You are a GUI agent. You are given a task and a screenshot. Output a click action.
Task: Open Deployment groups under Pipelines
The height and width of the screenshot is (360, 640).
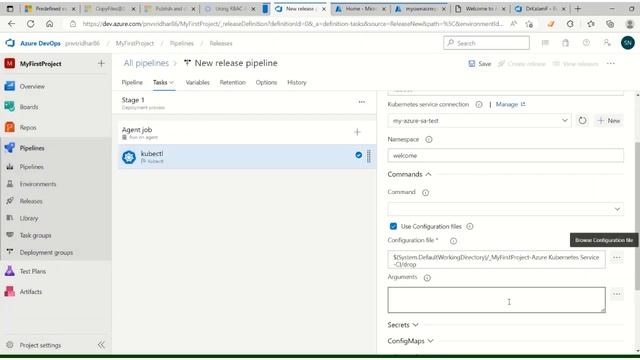point(46,252)
